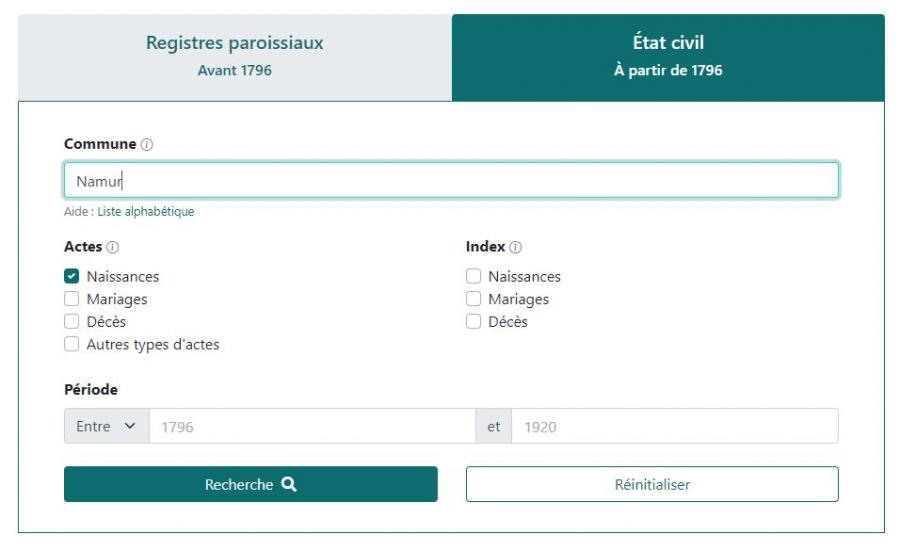Click the Recherche button
Viewport: 900px width, 551px height.
[251, 484]
